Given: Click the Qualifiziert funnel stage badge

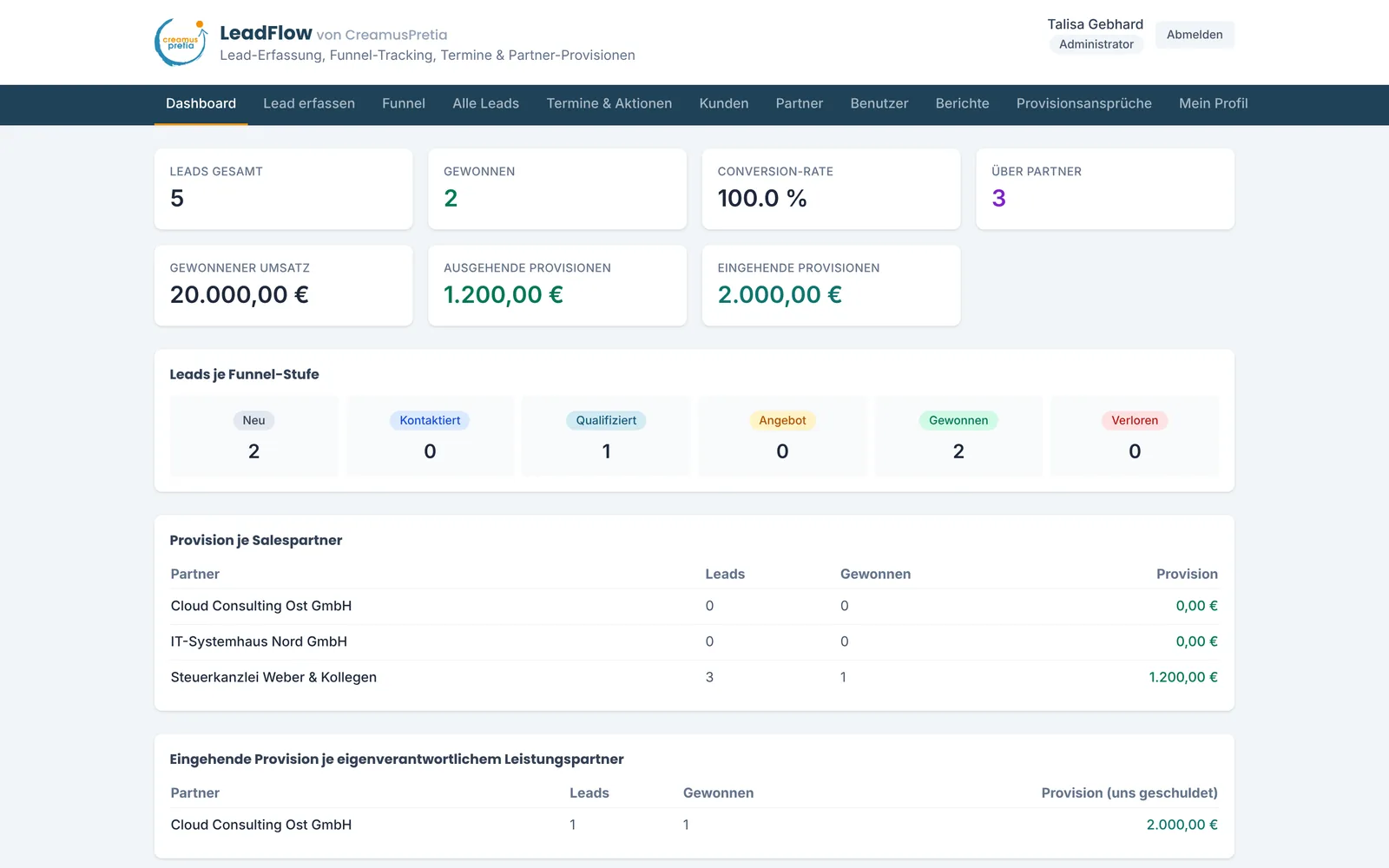Looking at the screenshot, I should pos(606,420).
